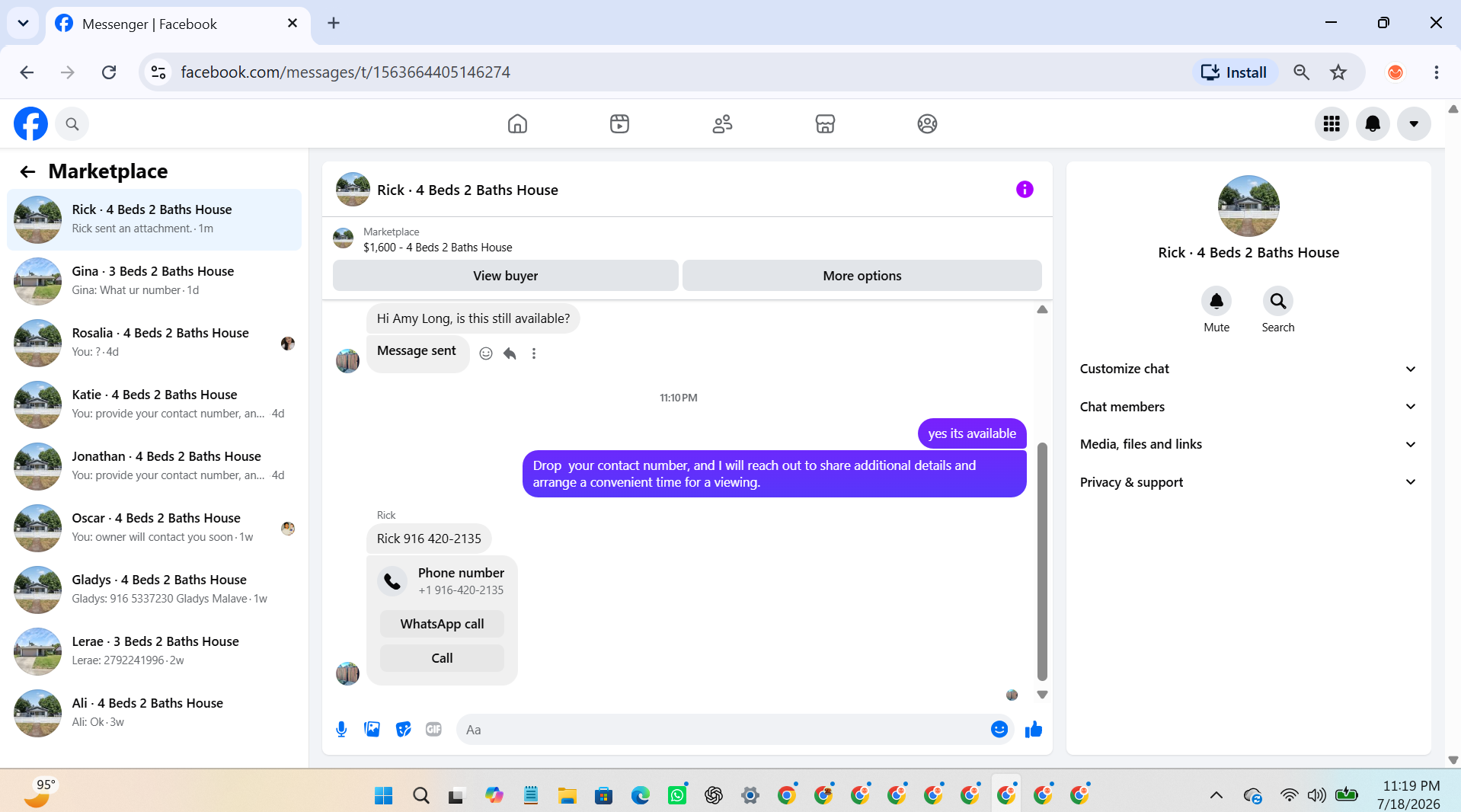Open the Marketplace storefront icon
1461x812 pixels.
(825, 123)
